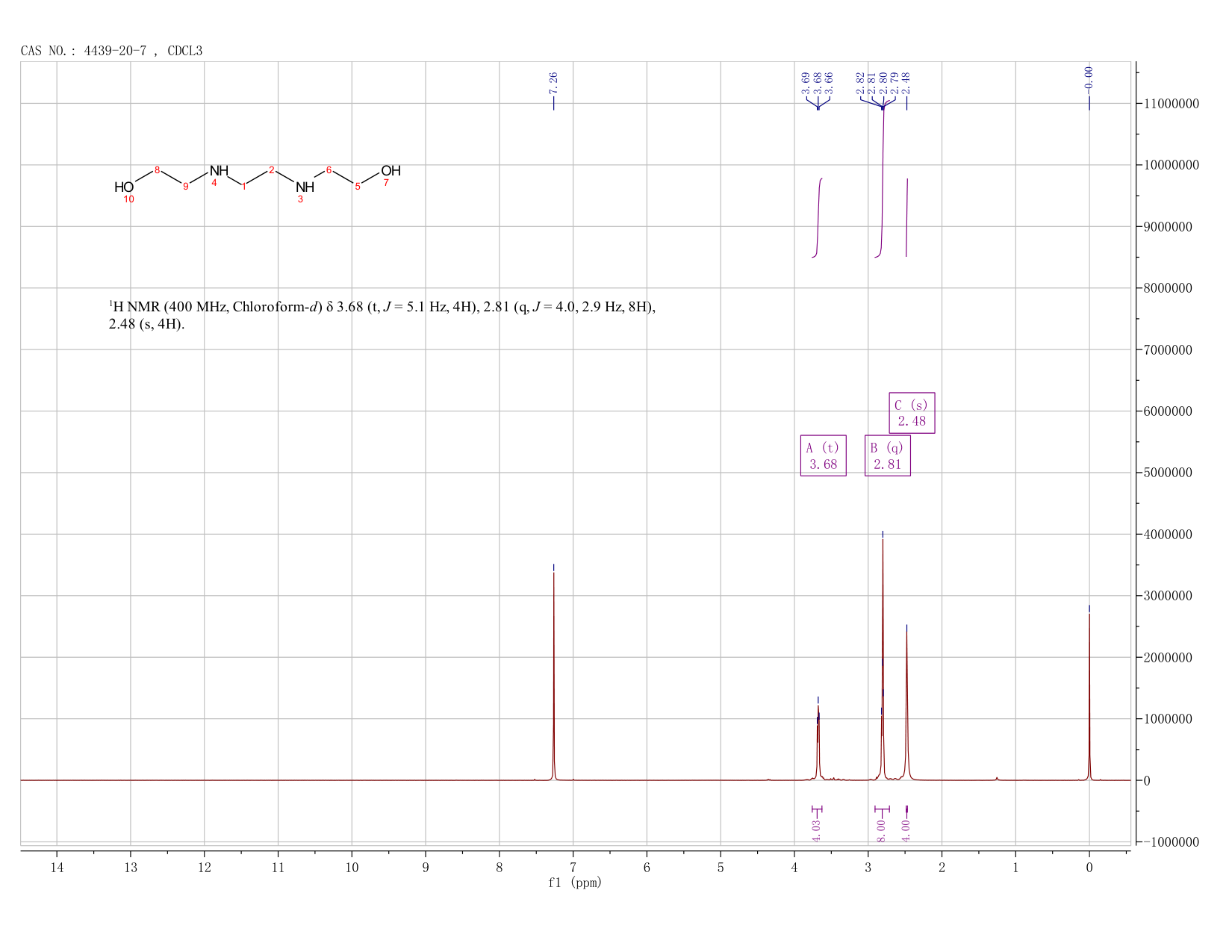Click the 0.00 TMS peak label
Screen dimensions: 1232x952
point(1089,78)
